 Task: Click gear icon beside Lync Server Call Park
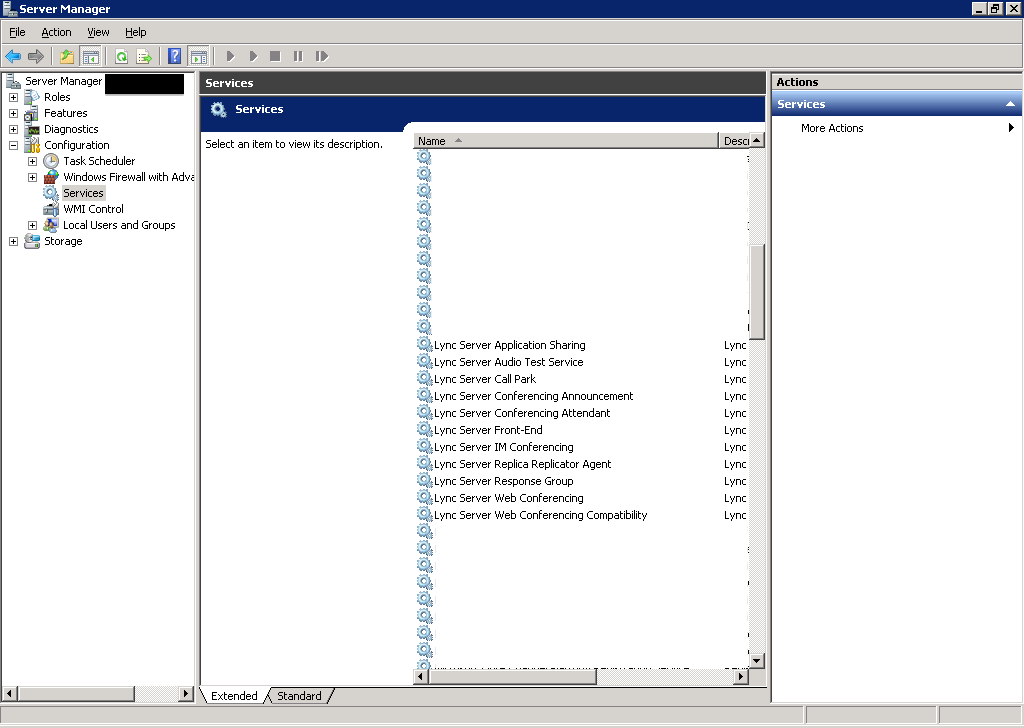click(425, 379)
